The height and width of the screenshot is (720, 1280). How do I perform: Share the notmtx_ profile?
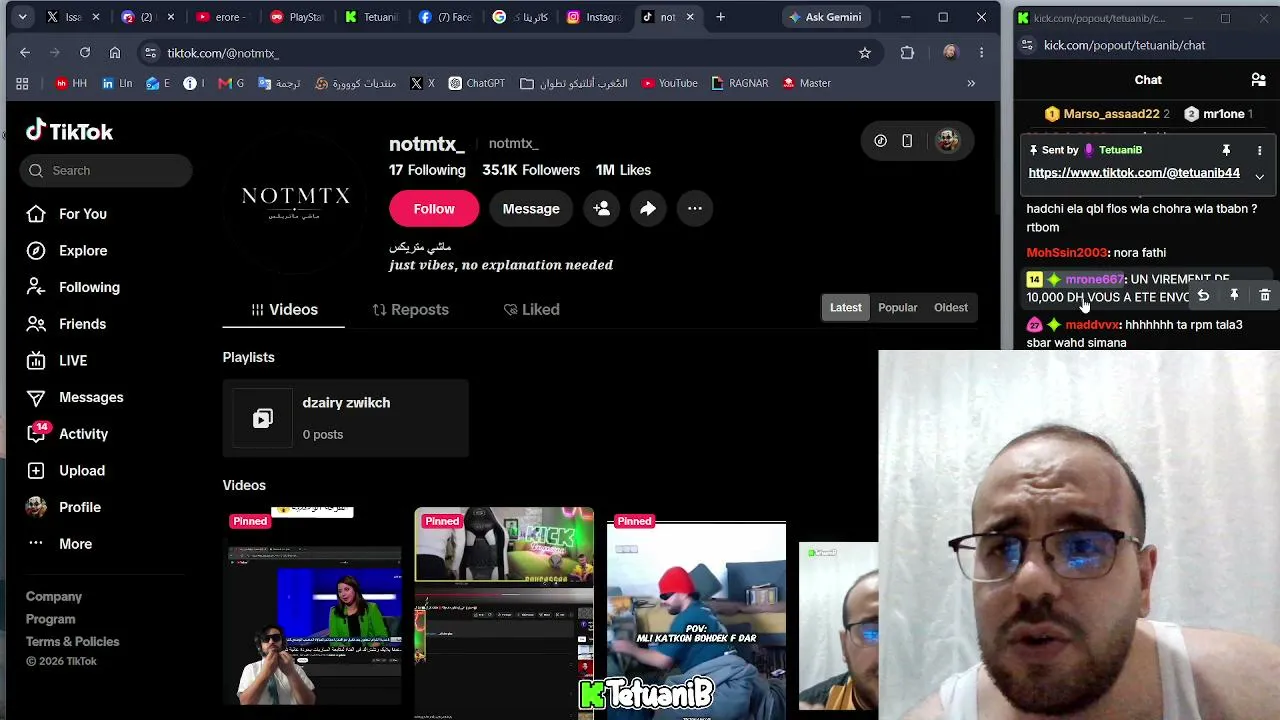tap(648, 208)
